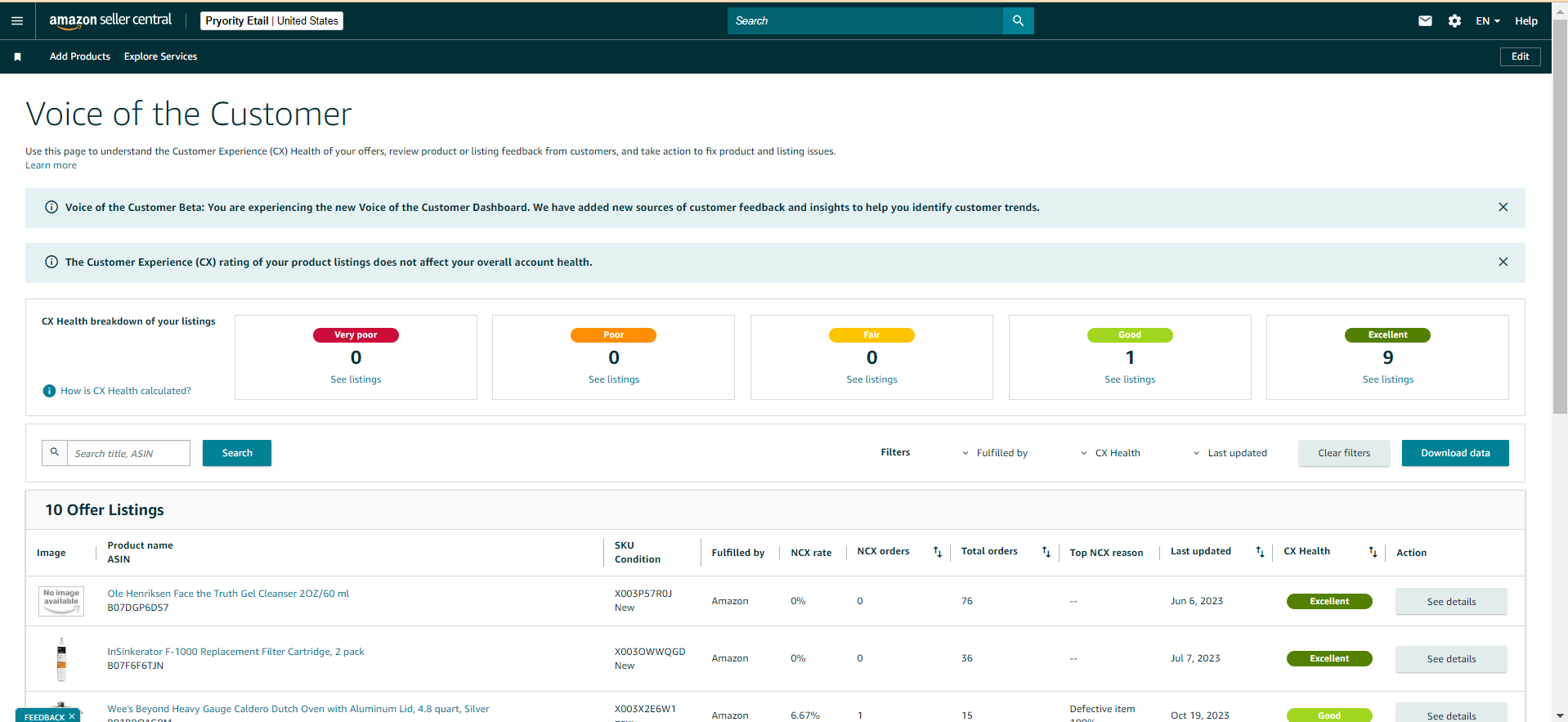Dismiss the Voice of the Customer Beta banner

tap(1503, 208)
